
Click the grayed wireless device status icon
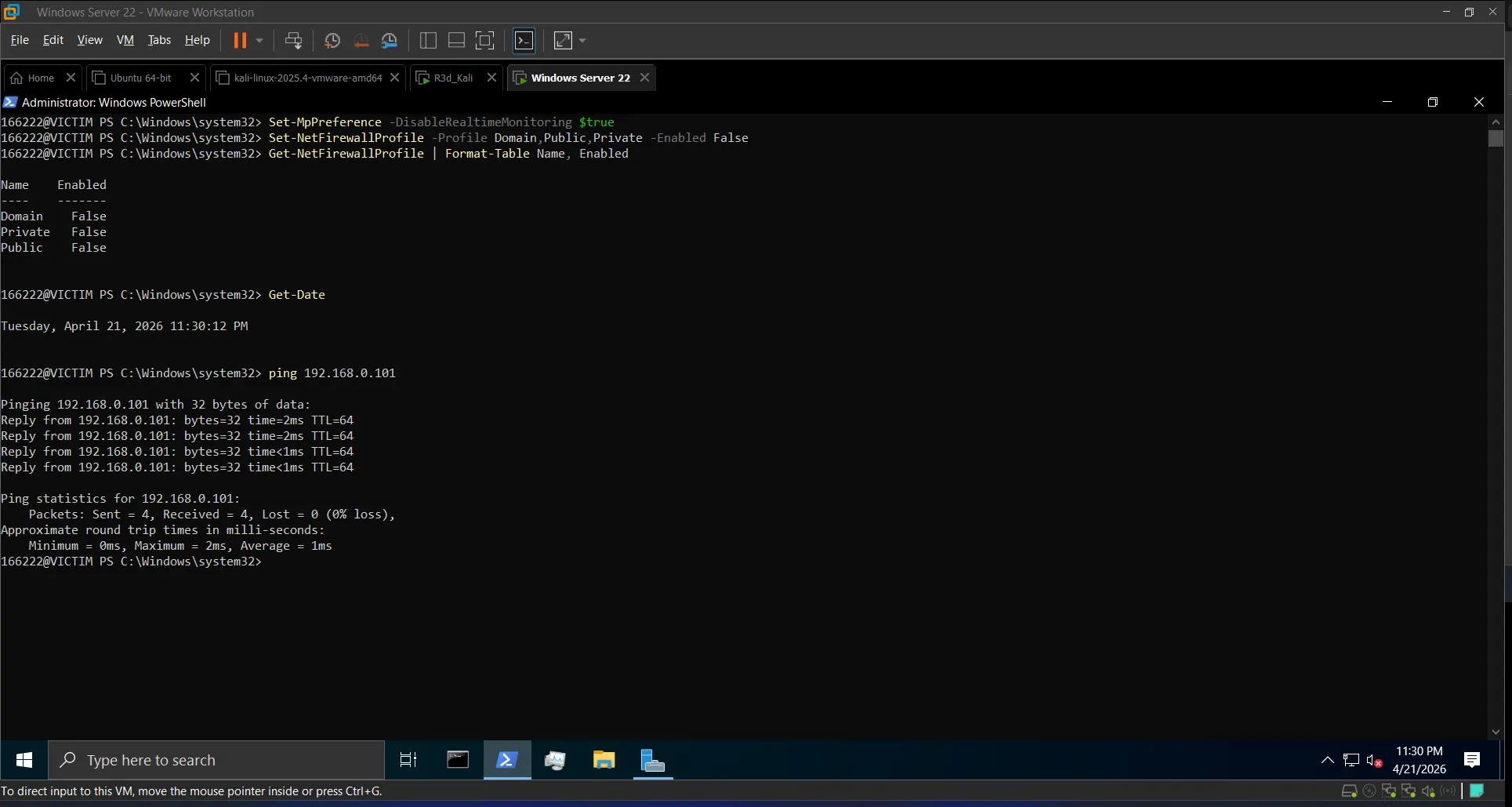coord(1448,791)
